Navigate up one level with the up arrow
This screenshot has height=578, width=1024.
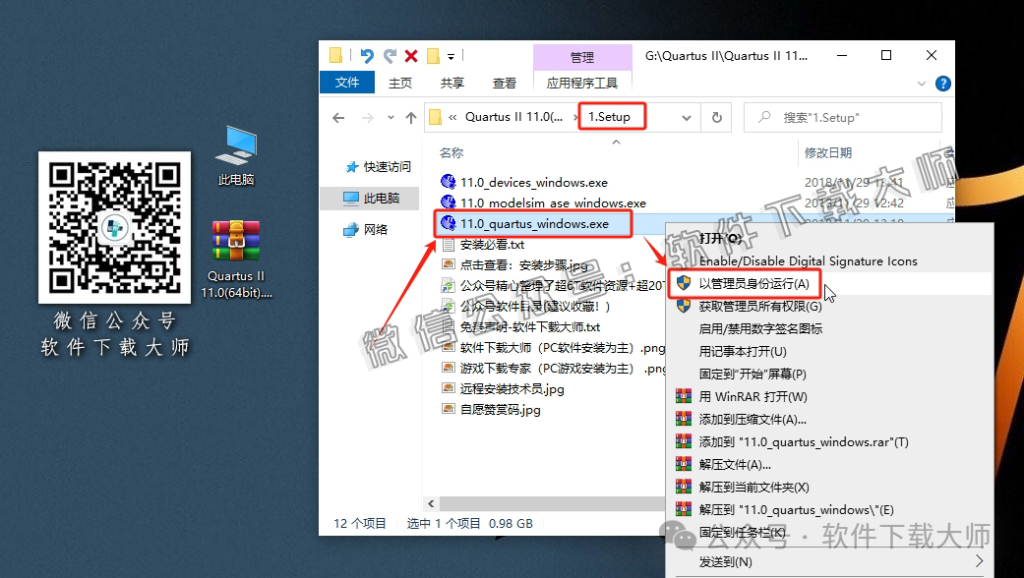pyautogui.click(x=410, y=117)
